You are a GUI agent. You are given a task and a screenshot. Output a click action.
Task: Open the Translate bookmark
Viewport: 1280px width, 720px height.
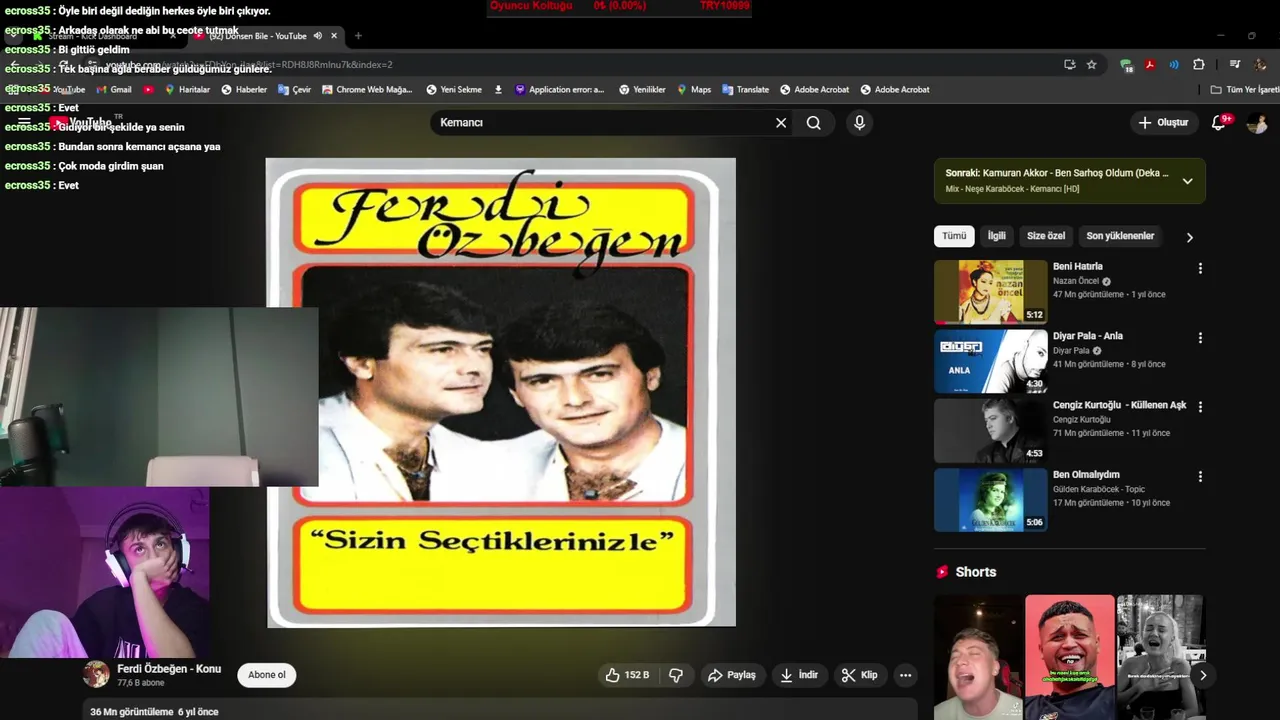(x=746, y=89)
